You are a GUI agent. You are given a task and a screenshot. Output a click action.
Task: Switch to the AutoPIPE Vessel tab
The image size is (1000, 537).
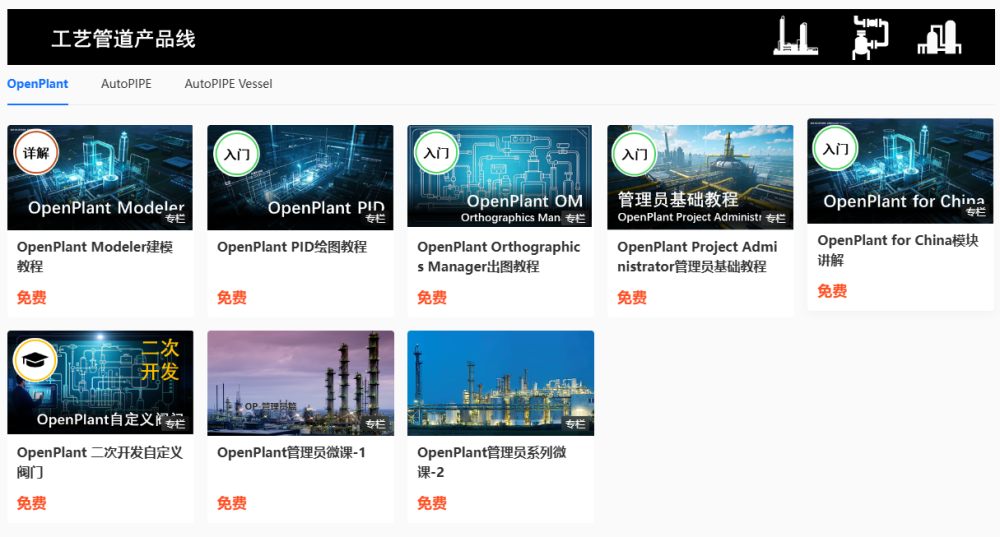pyautogui.click(x=228, y=84)
